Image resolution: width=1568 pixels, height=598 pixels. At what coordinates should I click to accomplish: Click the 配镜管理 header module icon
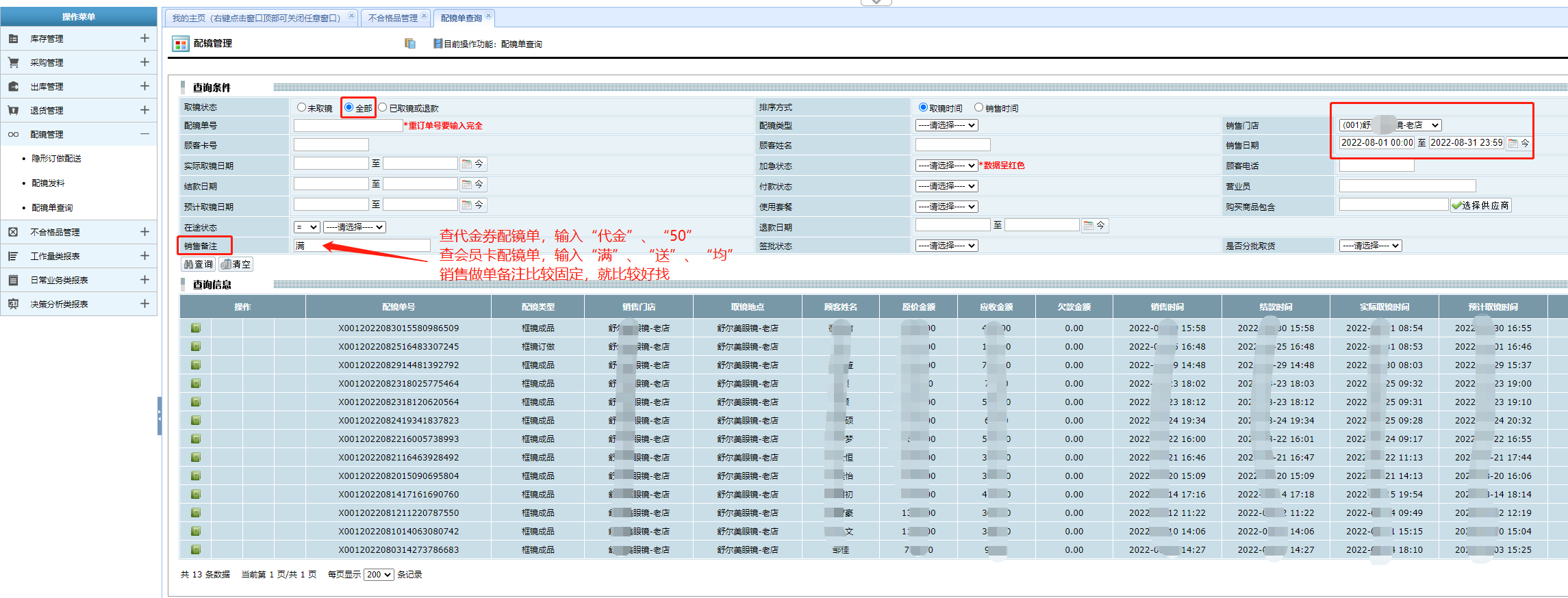point(181,44)
